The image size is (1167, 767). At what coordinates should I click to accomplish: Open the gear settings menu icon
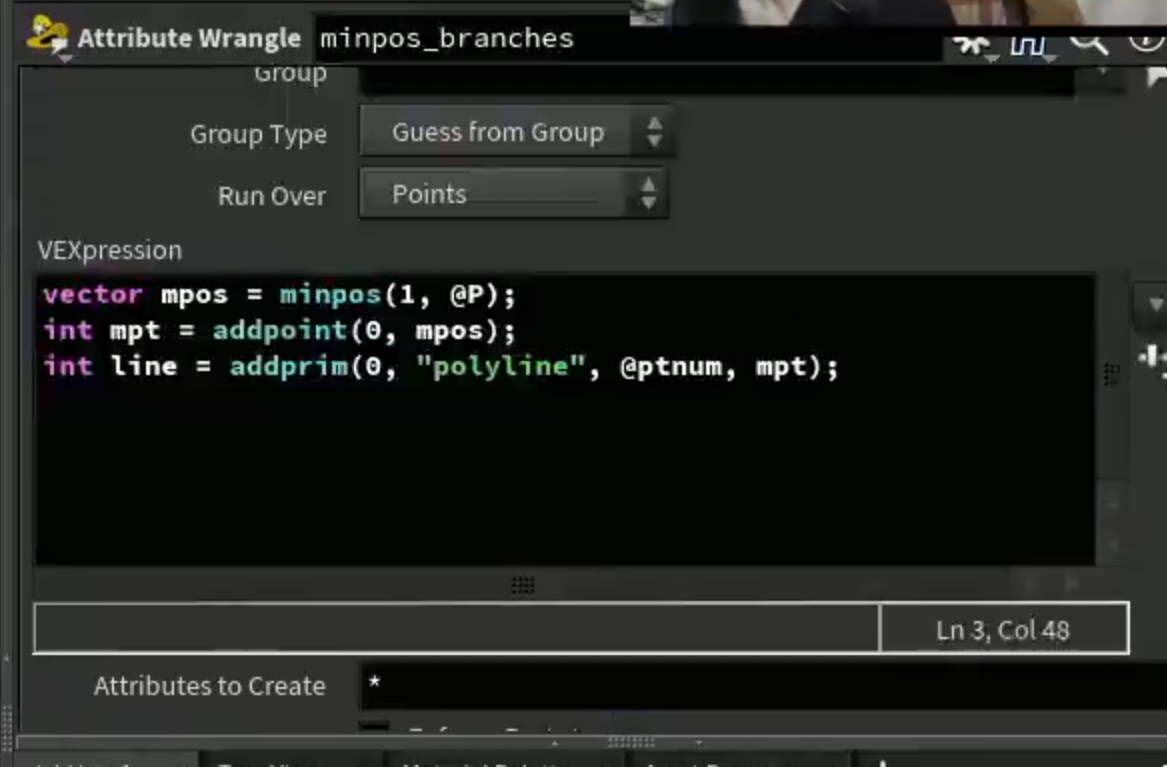[x=971, y=45]
